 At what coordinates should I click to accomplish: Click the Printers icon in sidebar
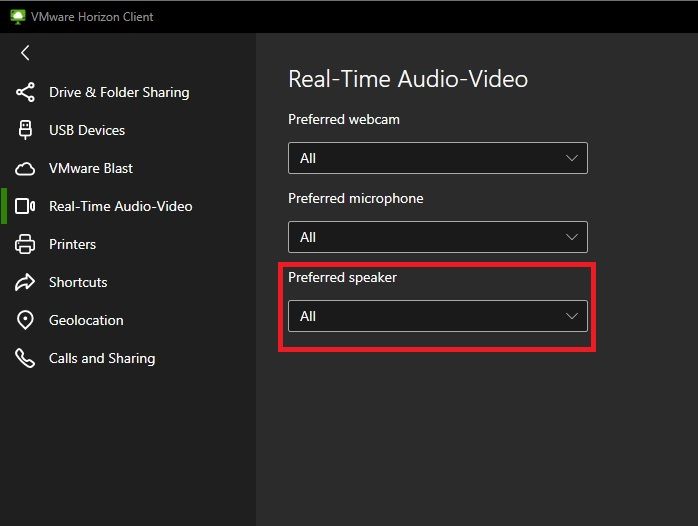coord(25,244)
